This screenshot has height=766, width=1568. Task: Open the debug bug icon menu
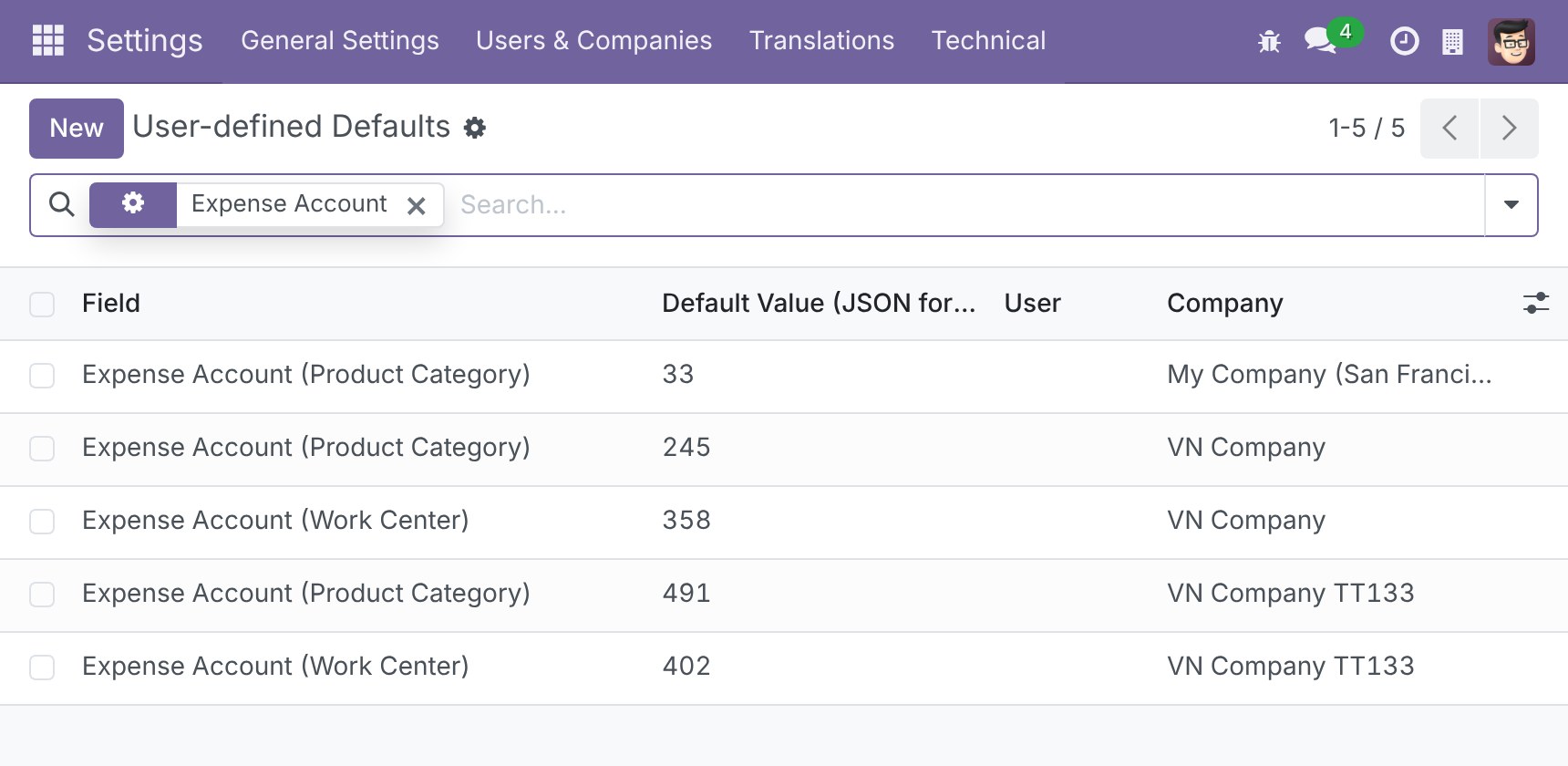point(1269,41)
